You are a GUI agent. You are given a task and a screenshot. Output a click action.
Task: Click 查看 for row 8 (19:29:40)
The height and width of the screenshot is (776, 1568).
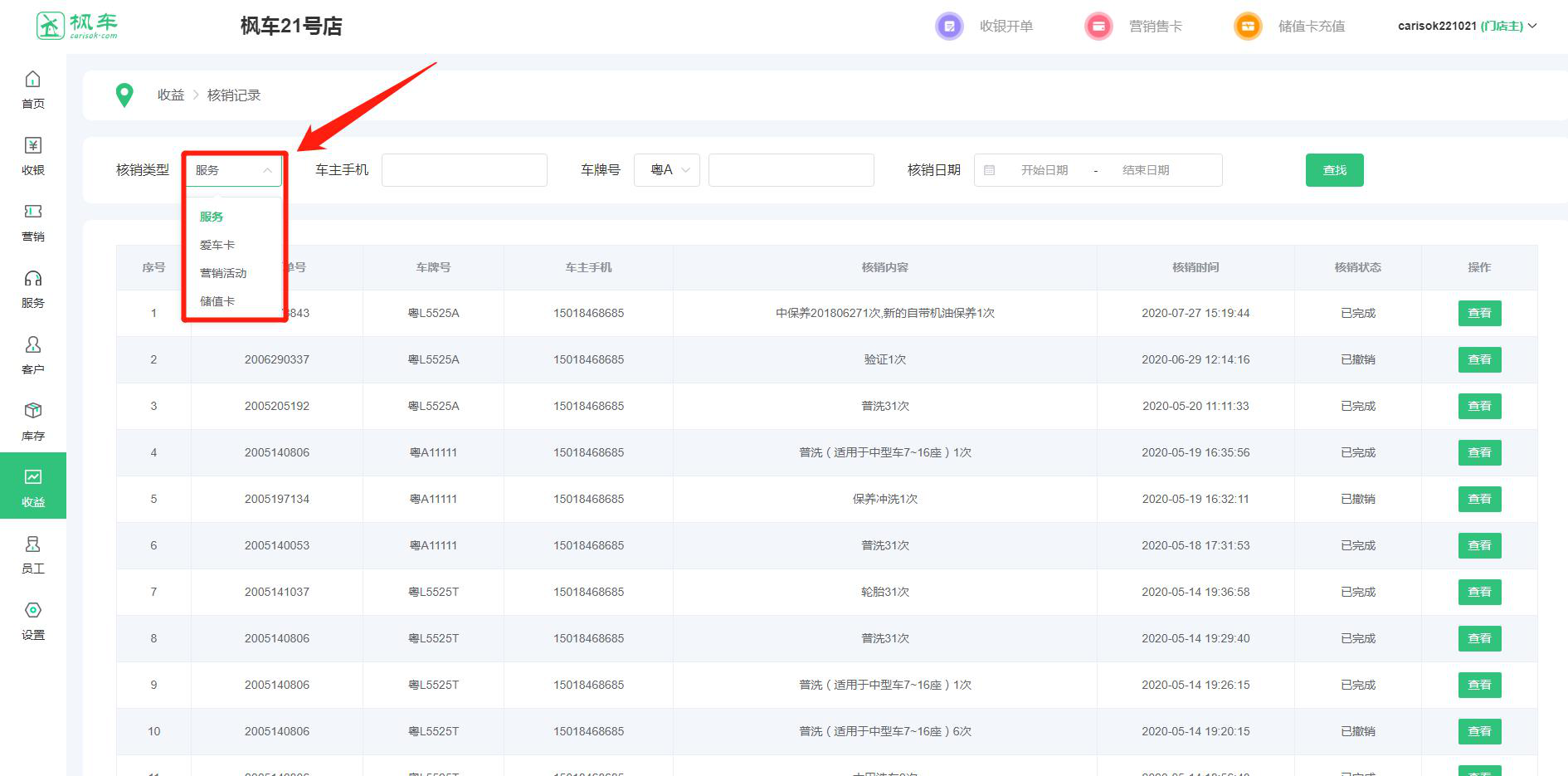tap(1480, 638)
